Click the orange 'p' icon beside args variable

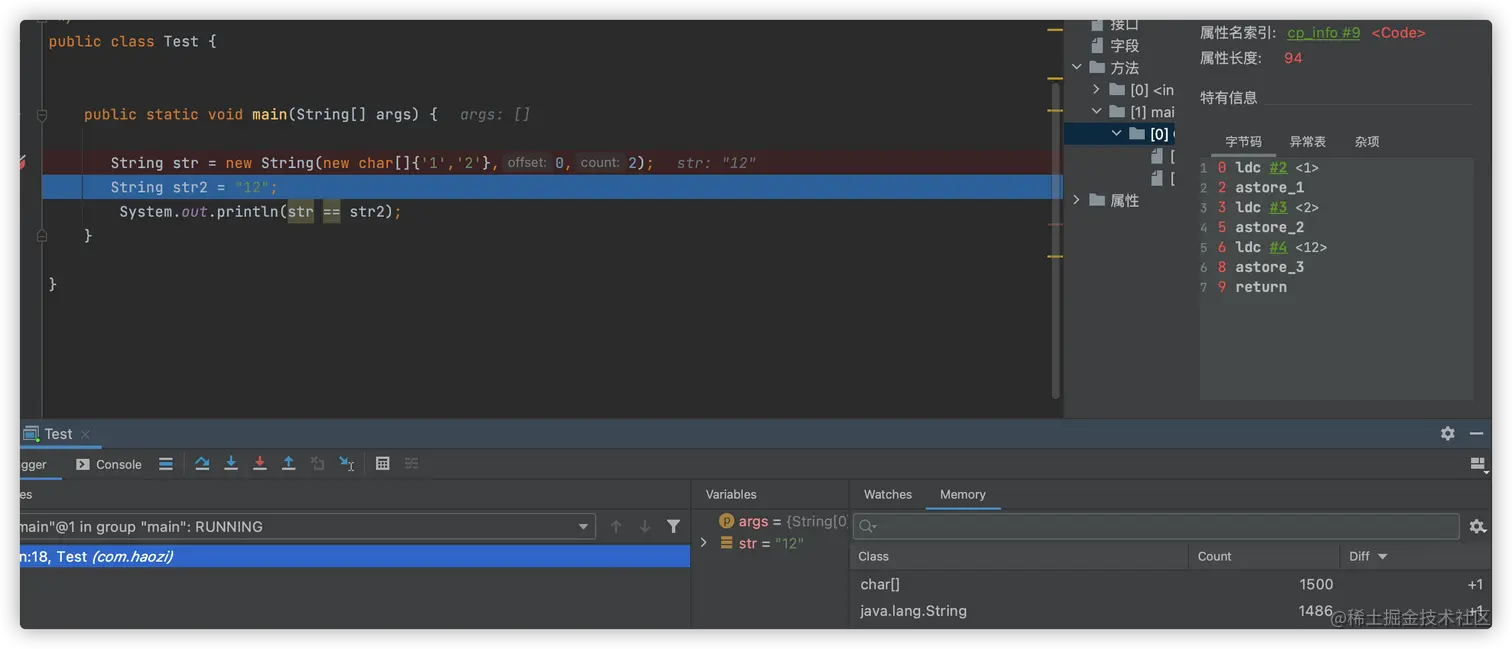727,521
